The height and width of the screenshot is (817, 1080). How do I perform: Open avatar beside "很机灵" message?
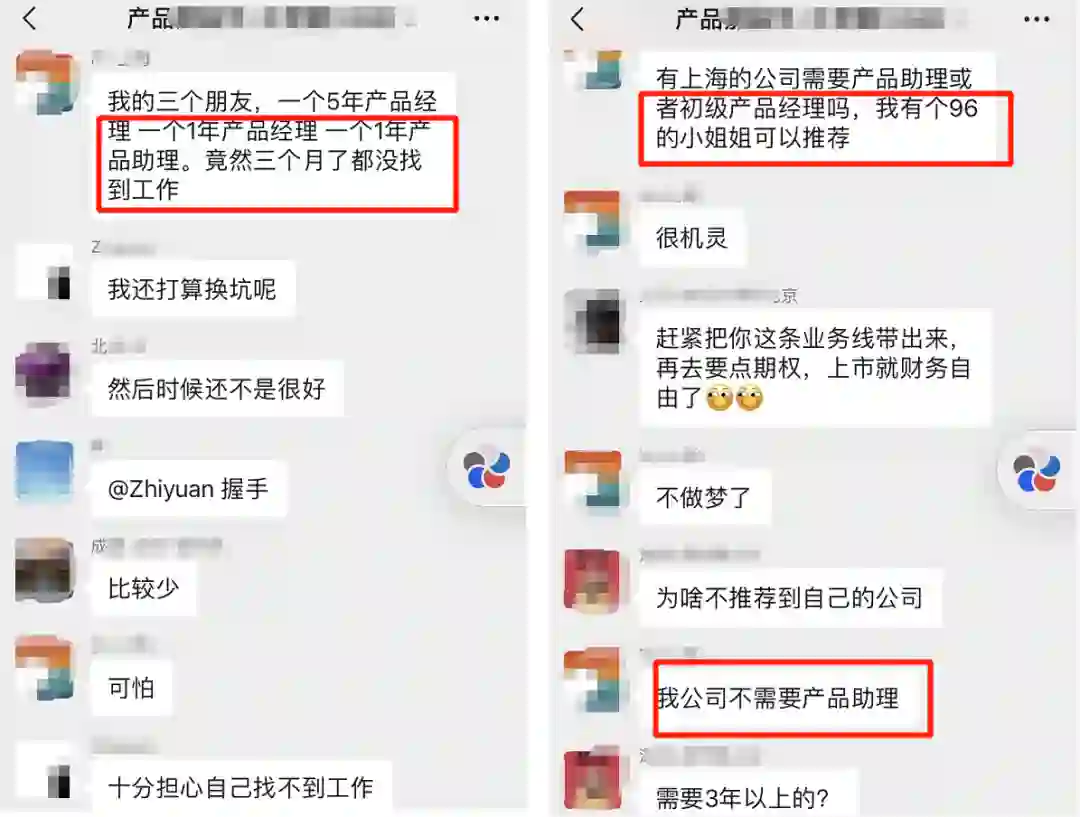pos(592,220)
